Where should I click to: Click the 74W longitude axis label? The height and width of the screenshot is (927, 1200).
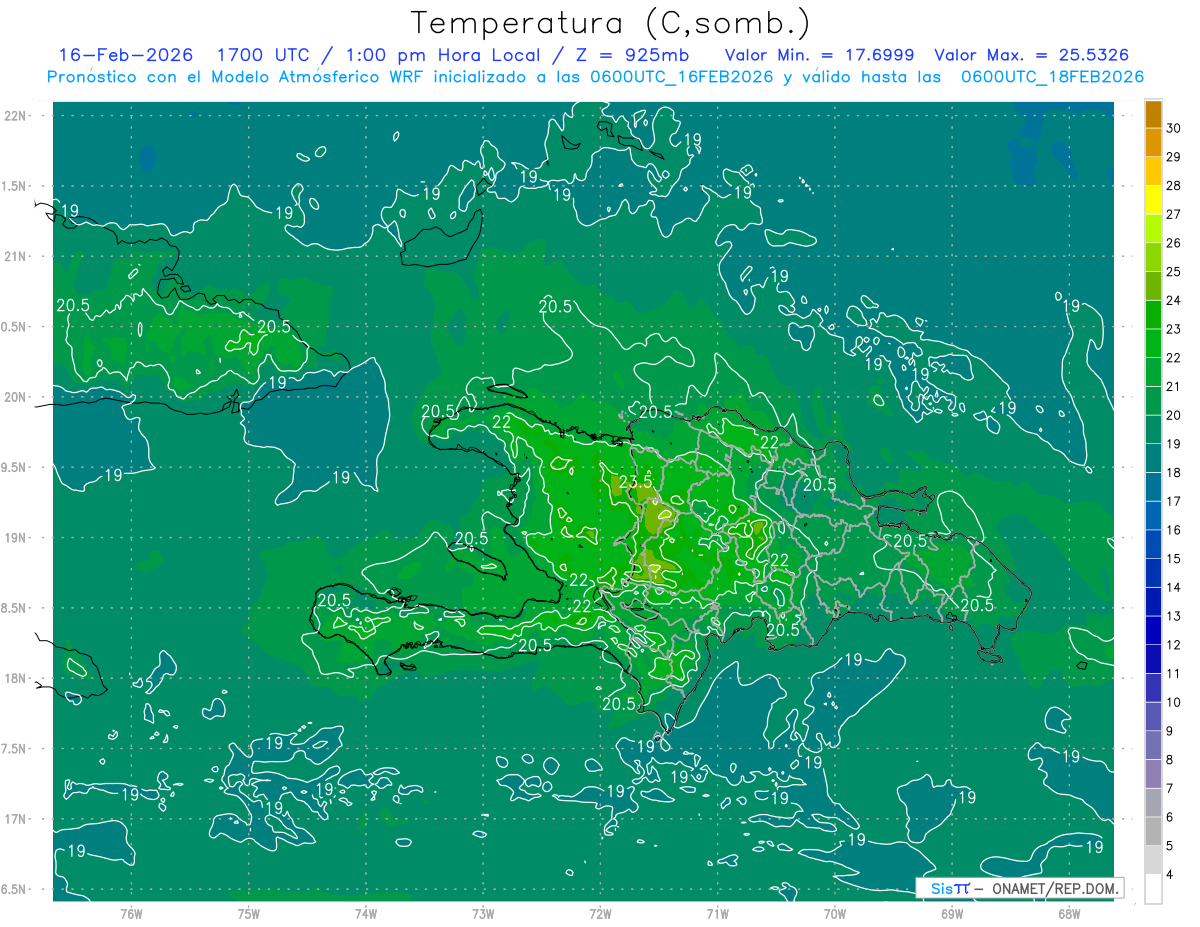[x=365, y=913]
